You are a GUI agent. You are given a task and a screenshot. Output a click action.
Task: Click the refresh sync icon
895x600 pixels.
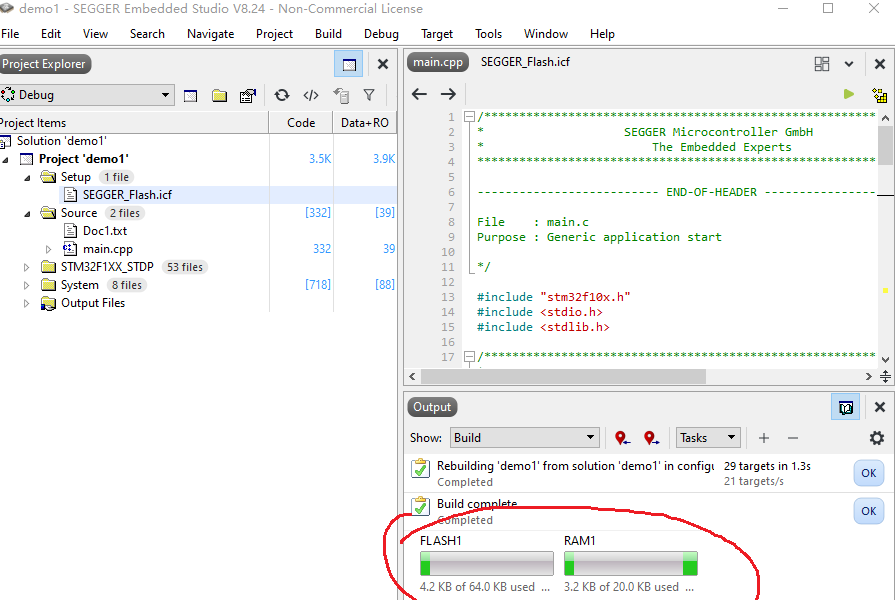[281, 95]
